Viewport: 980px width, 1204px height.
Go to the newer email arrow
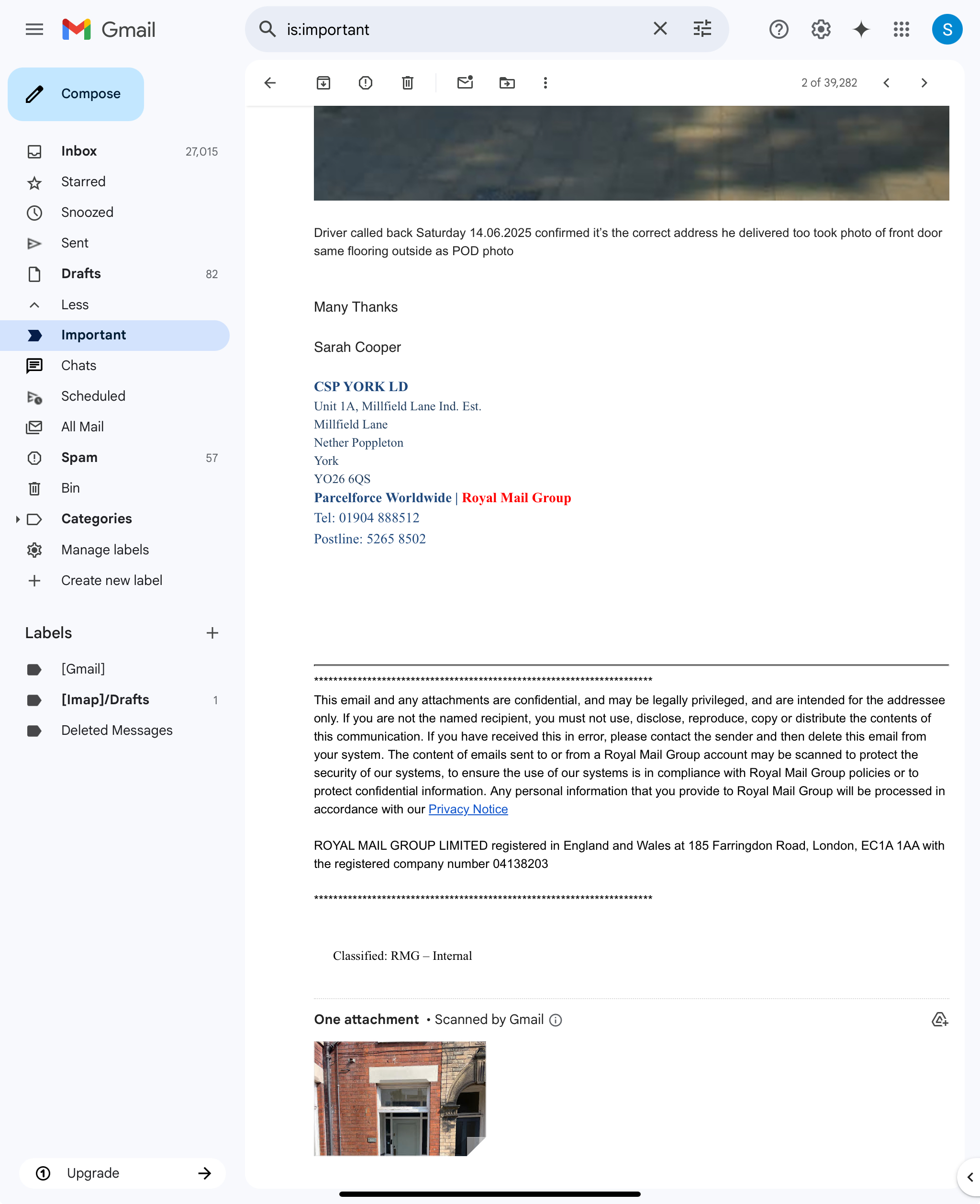(886, 83)
